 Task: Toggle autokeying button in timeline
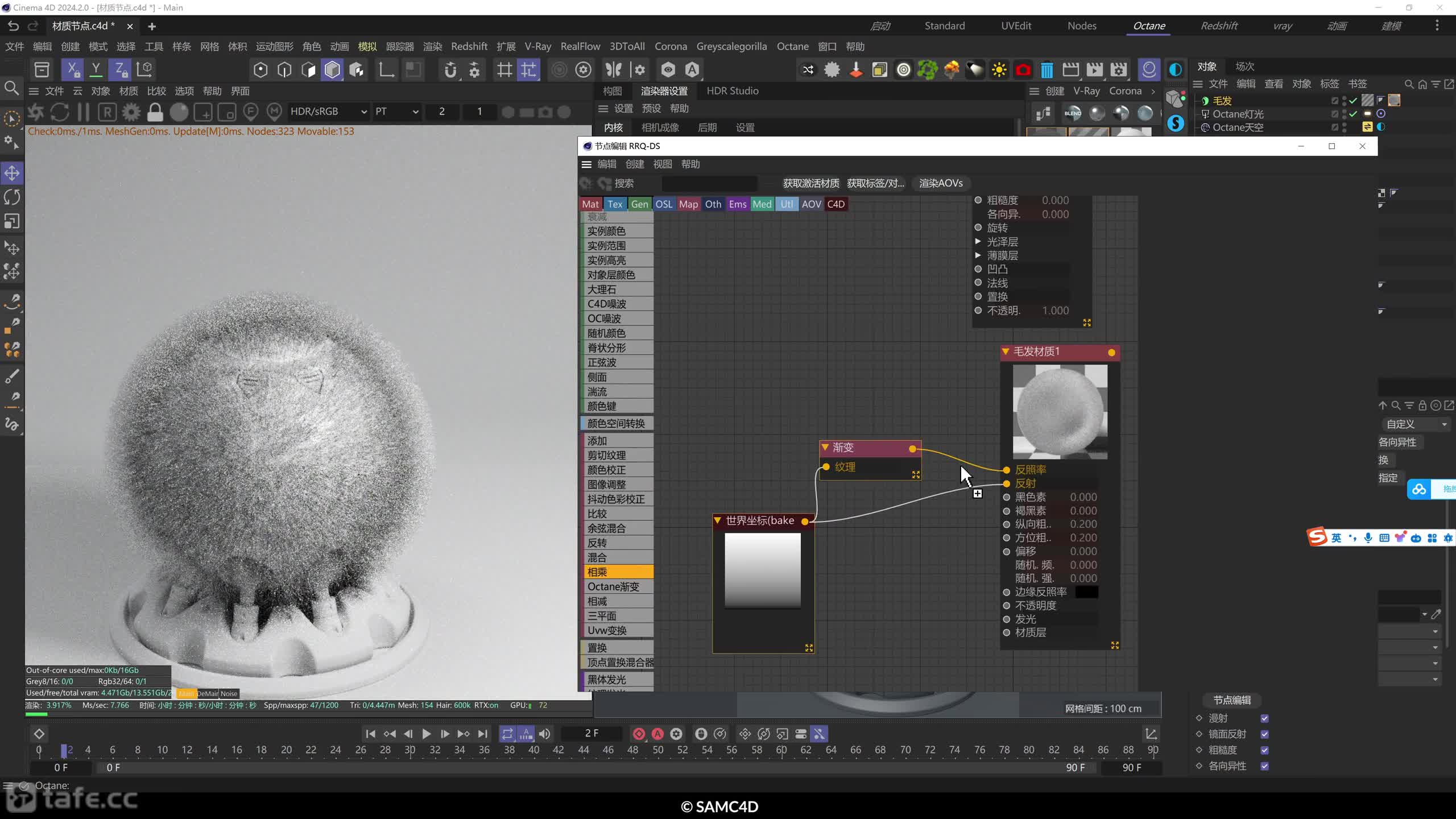(x=657, y=734)
